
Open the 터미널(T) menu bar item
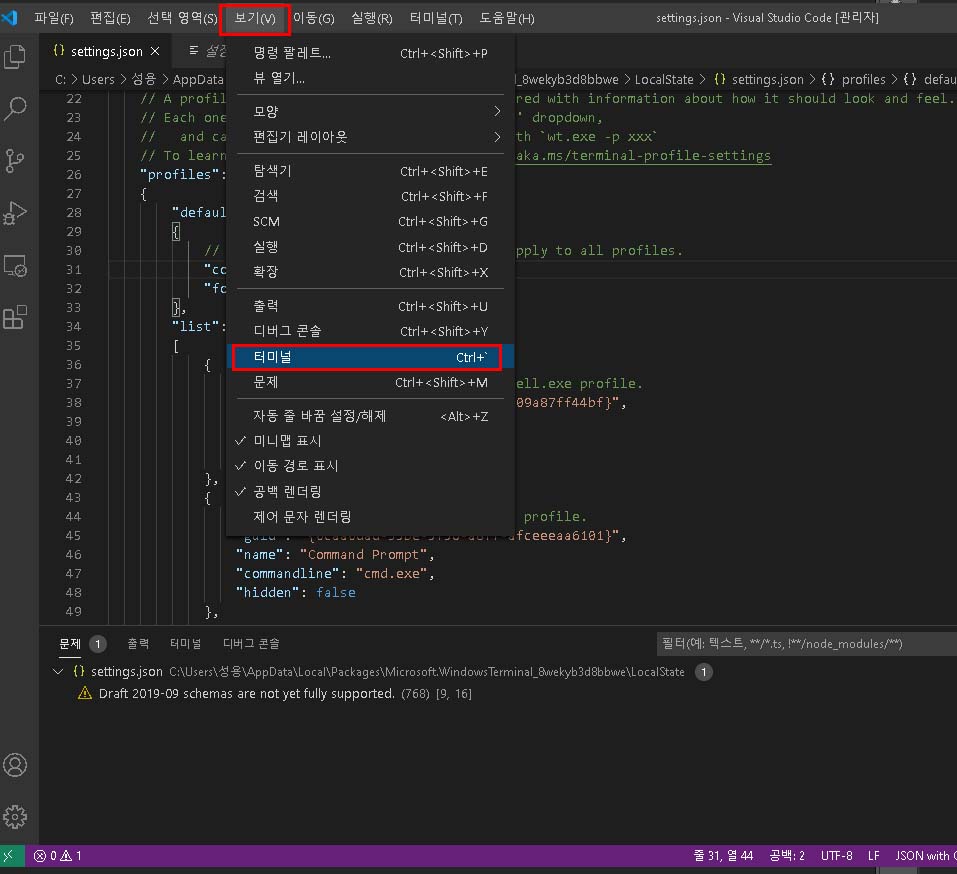(x=436, y=18)
